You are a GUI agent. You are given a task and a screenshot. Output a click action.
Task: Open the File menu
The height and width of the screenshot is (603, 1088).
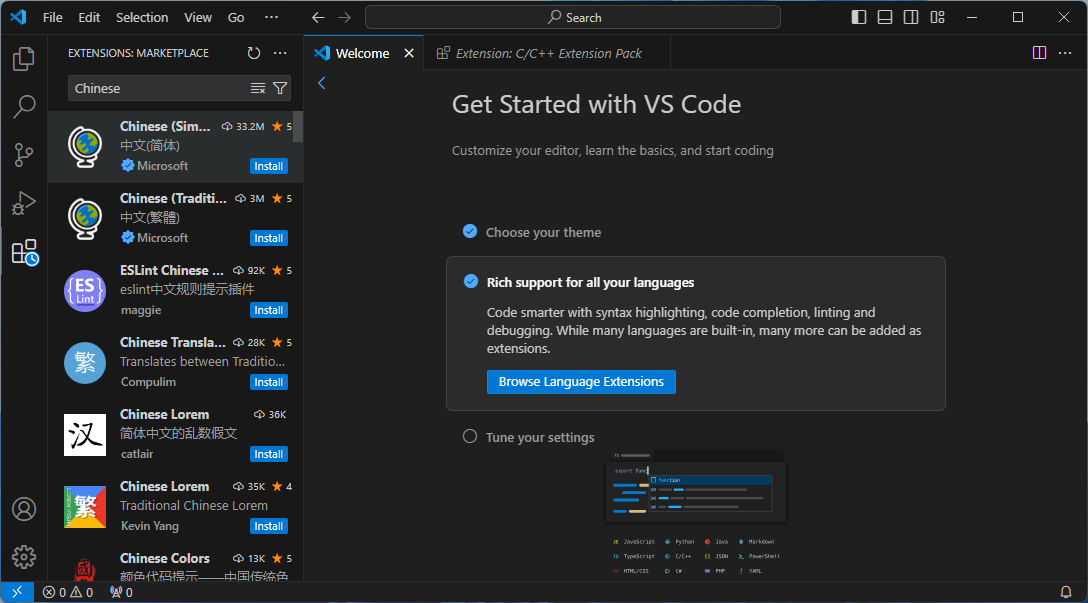tap(53, 17)
